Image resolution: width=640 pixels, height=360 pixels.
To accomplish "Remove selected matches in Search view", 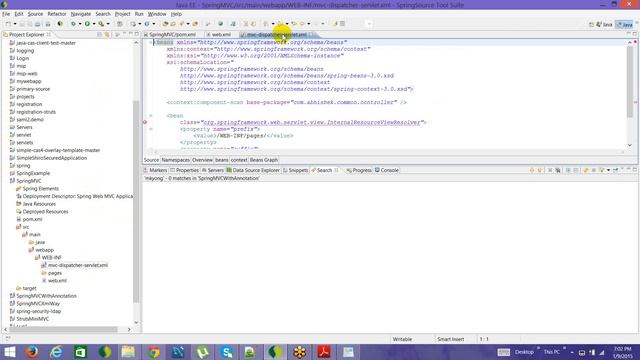I will pyautogui.click(x=550, y=170).
